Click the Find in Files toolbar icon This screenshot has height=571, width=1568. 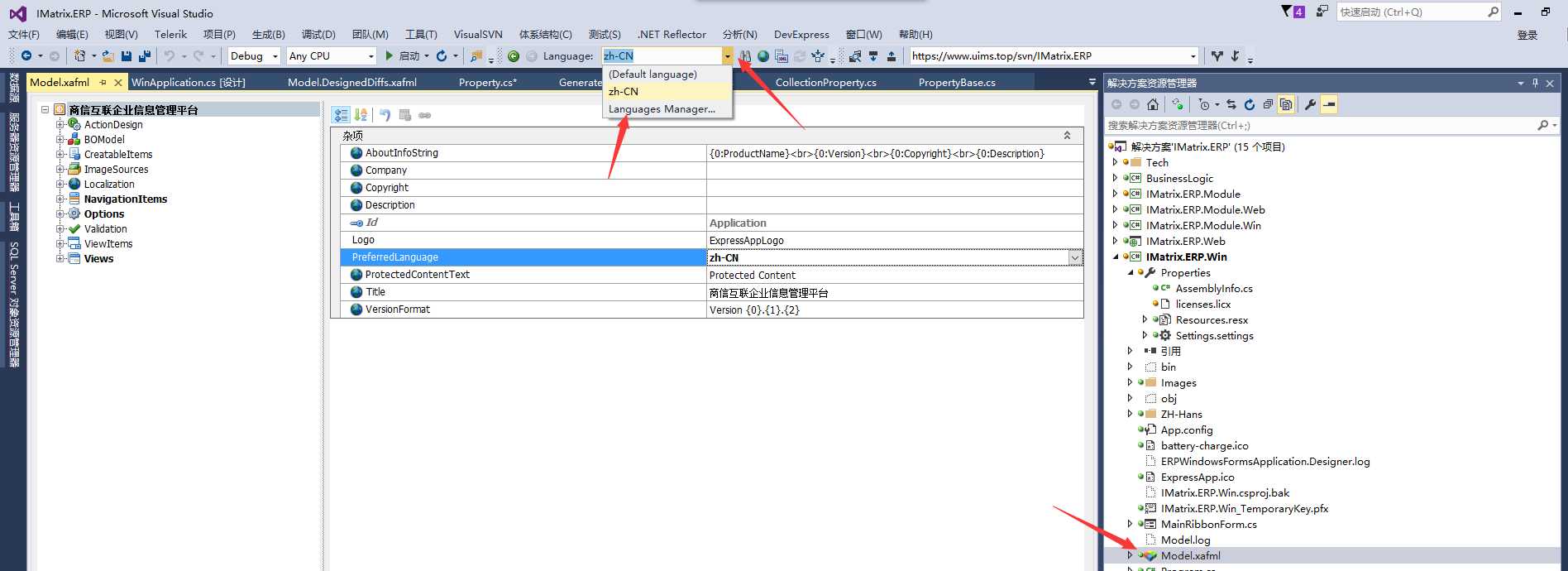(476, 55)
